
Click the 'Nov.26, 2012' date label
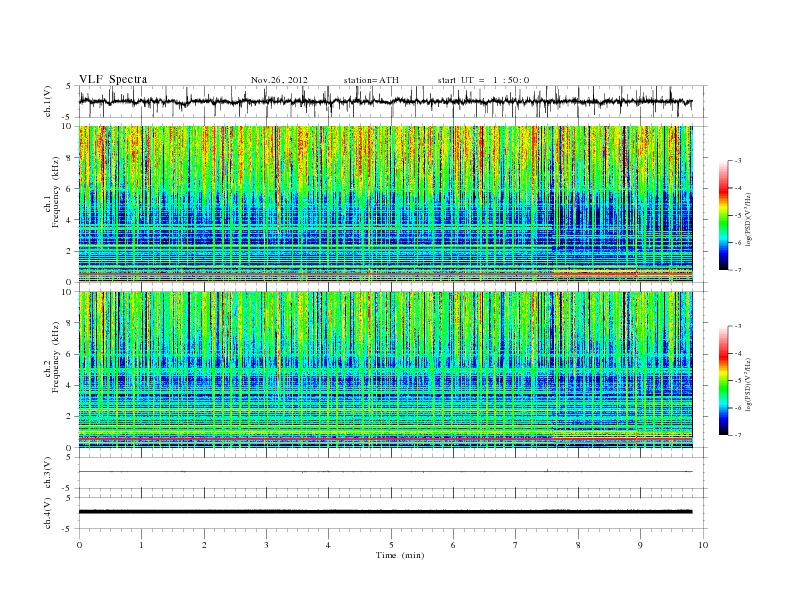click(x=279, y=80)
